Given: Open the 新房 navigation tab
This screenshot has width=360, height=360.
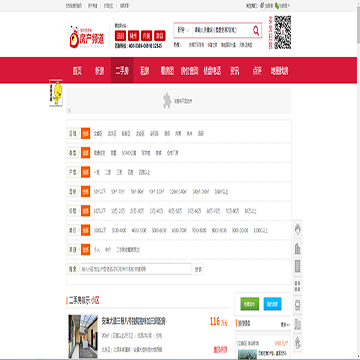Looking at the screenshot, I should point(99,71).
